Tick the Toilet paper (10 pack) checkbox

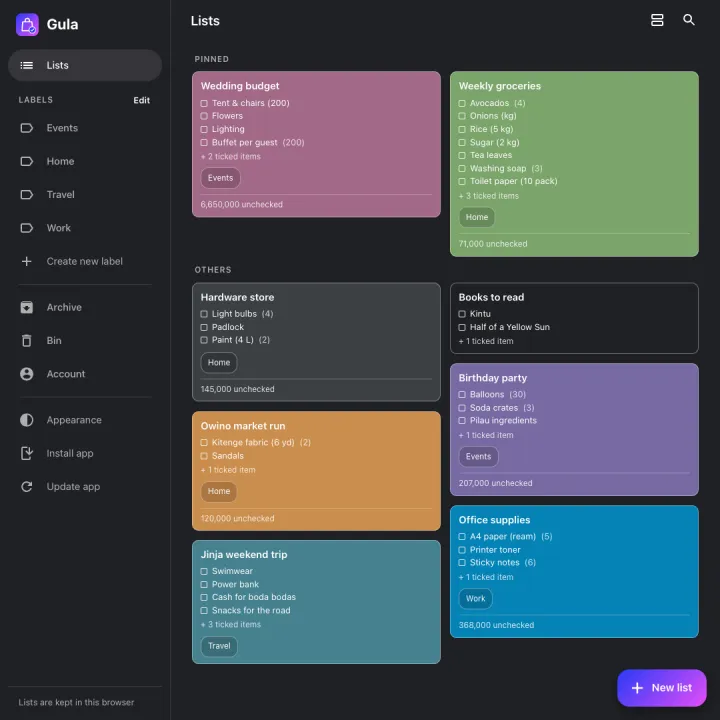pos(462,181)
